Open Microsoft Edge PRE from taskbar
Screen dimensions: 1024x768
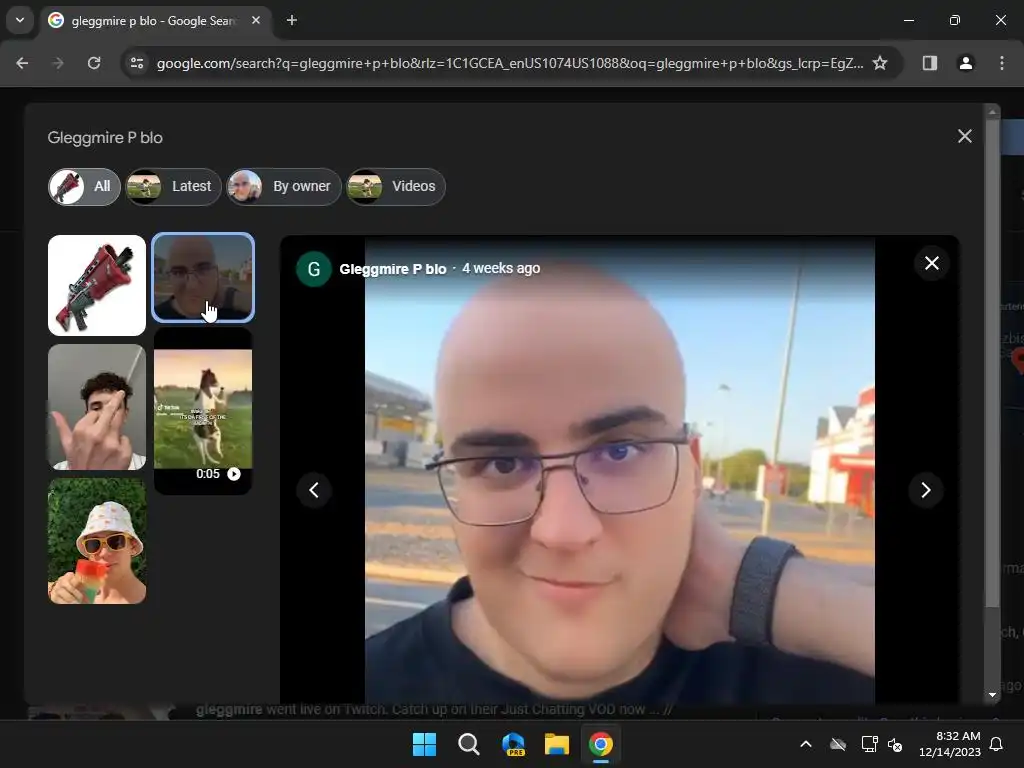[x=513, y=744]
